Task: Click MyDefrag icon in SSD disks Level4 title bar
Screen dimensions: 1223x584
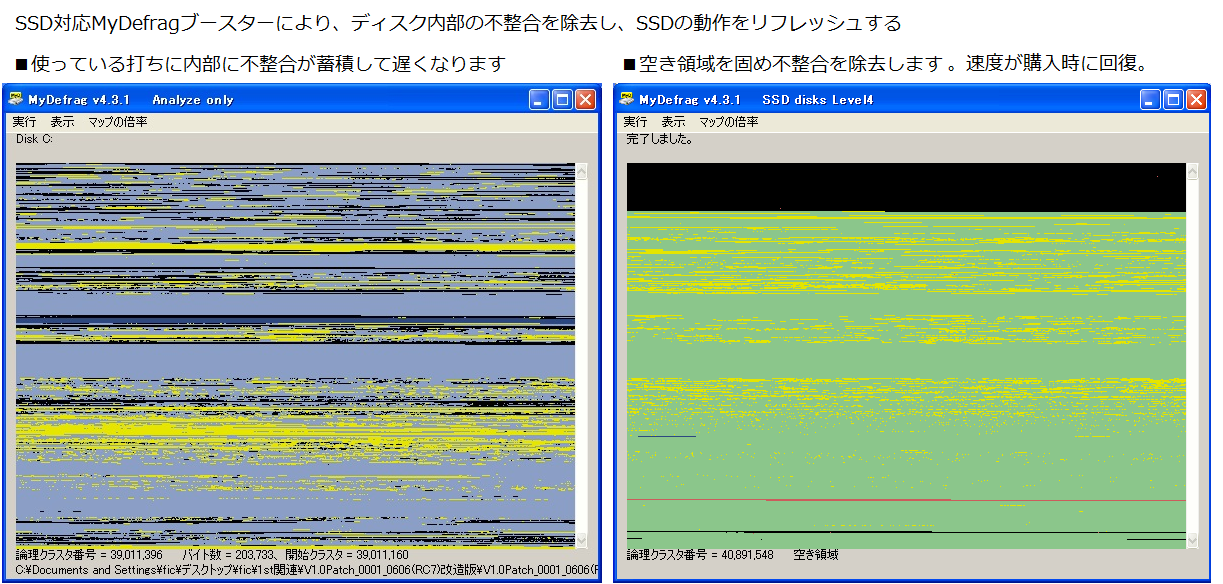Action: pyautogui.click(x=627, y=99)
